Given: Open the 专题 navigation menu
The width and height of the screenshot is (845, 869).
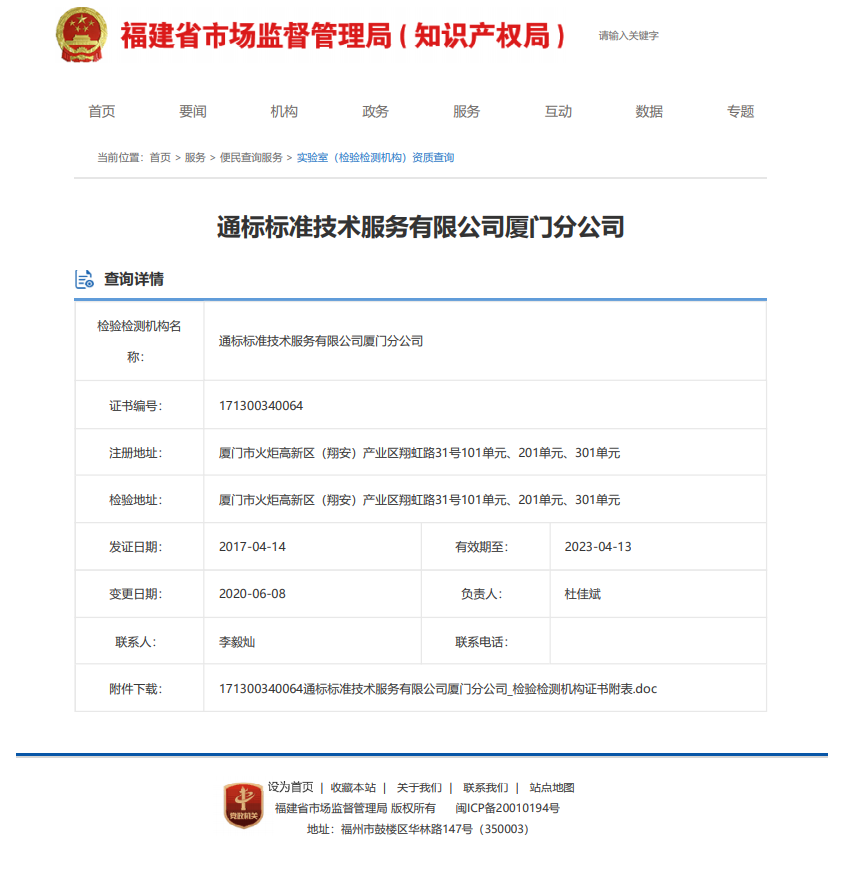Looking at the screenshot, I should click(740, 111).
